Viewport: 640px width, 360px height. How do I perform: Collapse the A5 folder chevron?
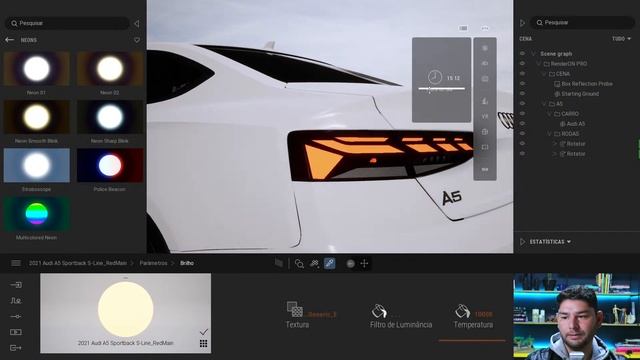point(544,104)
